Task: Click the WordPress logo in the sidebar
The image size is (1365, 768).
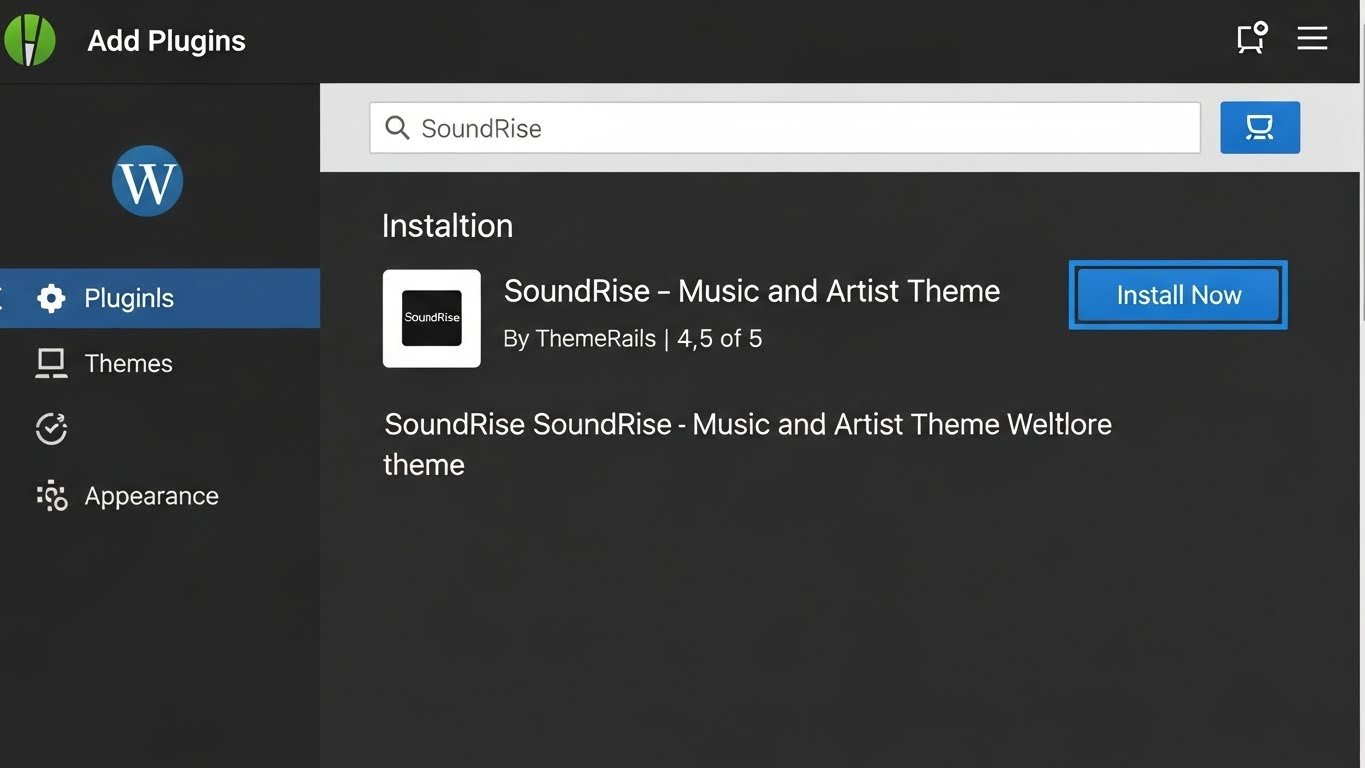Action: pos(147,181)
